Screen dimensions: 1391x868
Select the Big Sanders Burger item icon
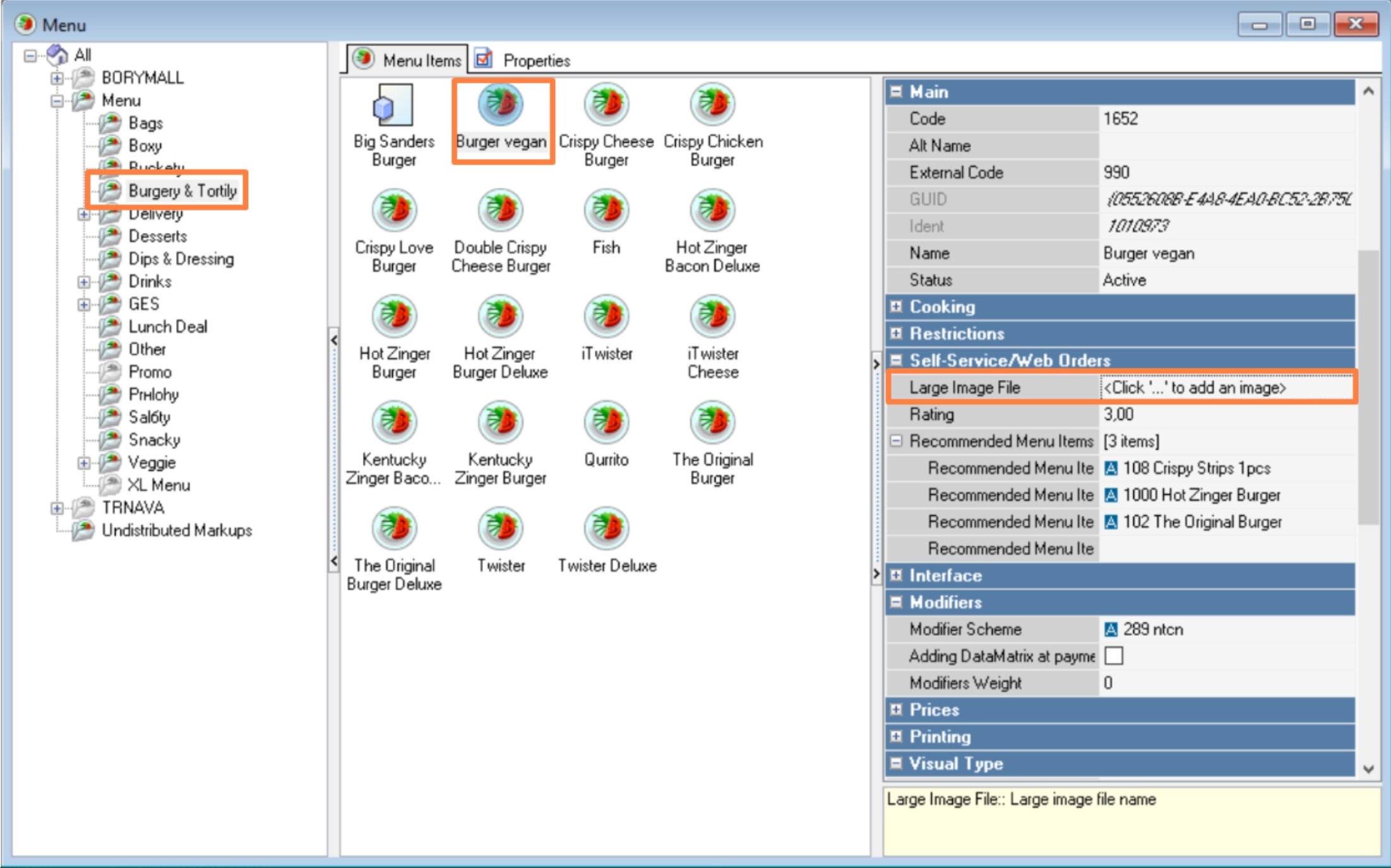click(393, 105)
